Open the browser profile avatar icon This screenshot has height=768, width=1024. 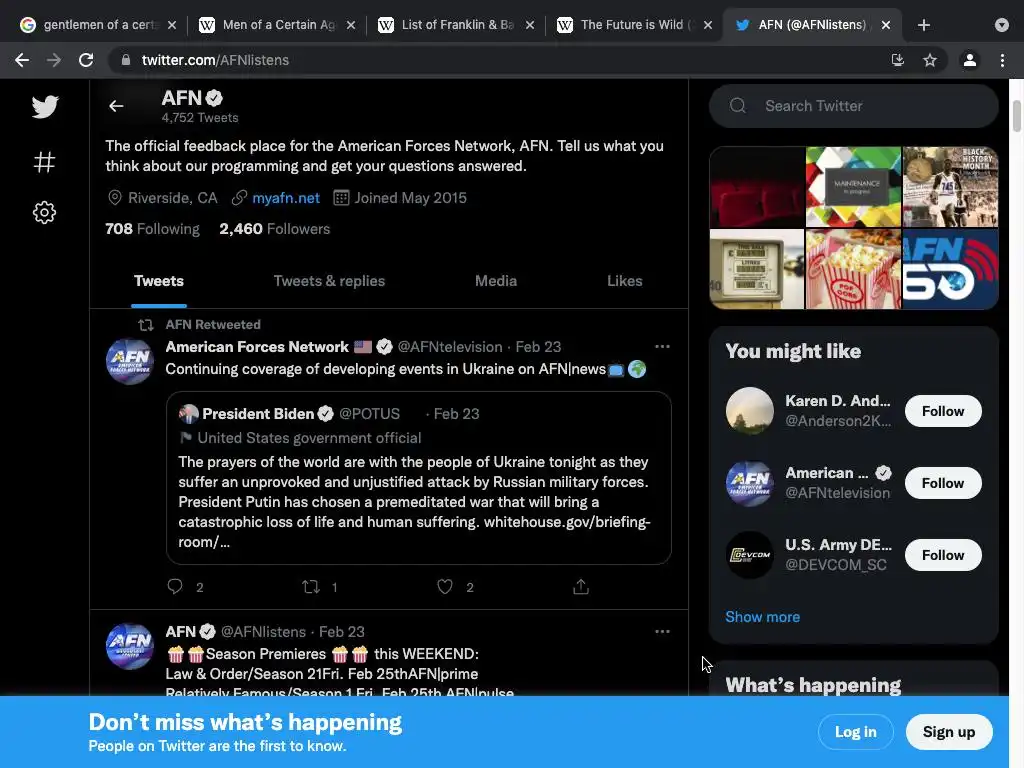point(970,60)
